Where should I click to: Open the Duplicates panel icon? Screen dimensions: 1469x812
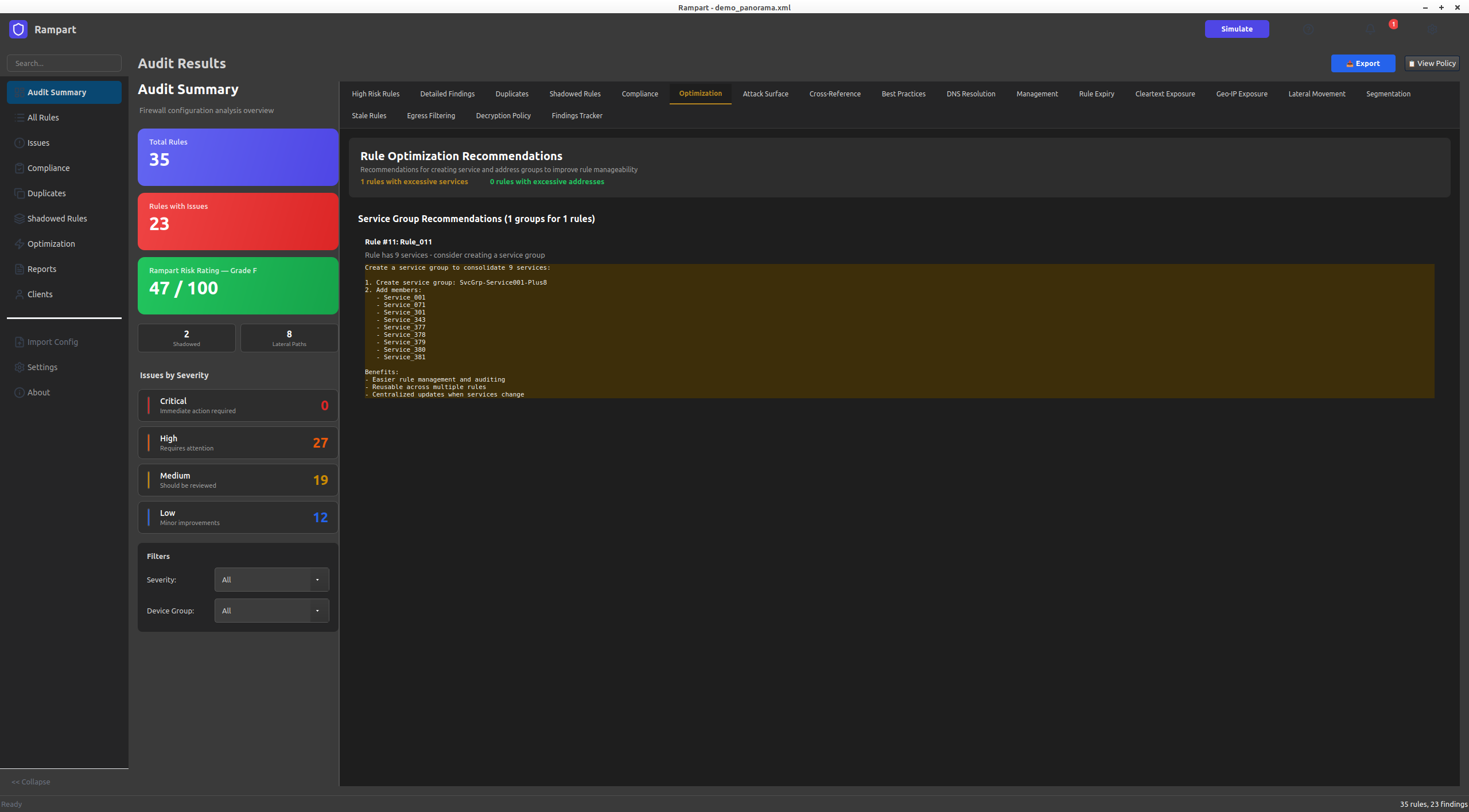19,193
